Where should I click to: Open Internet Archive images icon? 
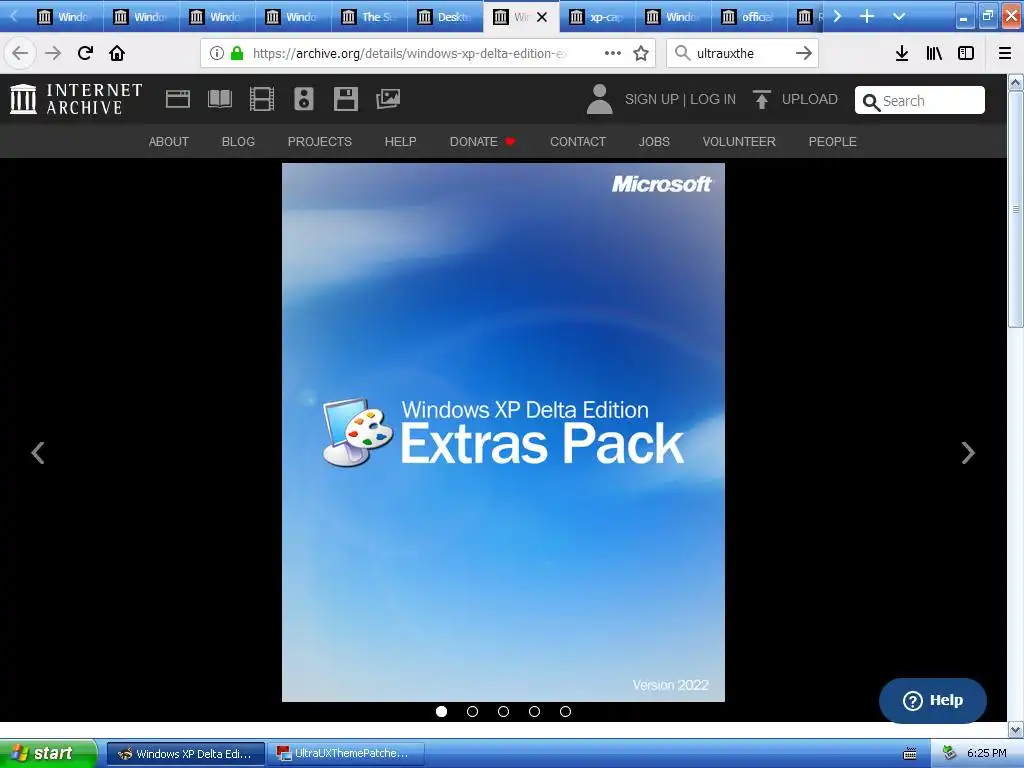(388, 99)
